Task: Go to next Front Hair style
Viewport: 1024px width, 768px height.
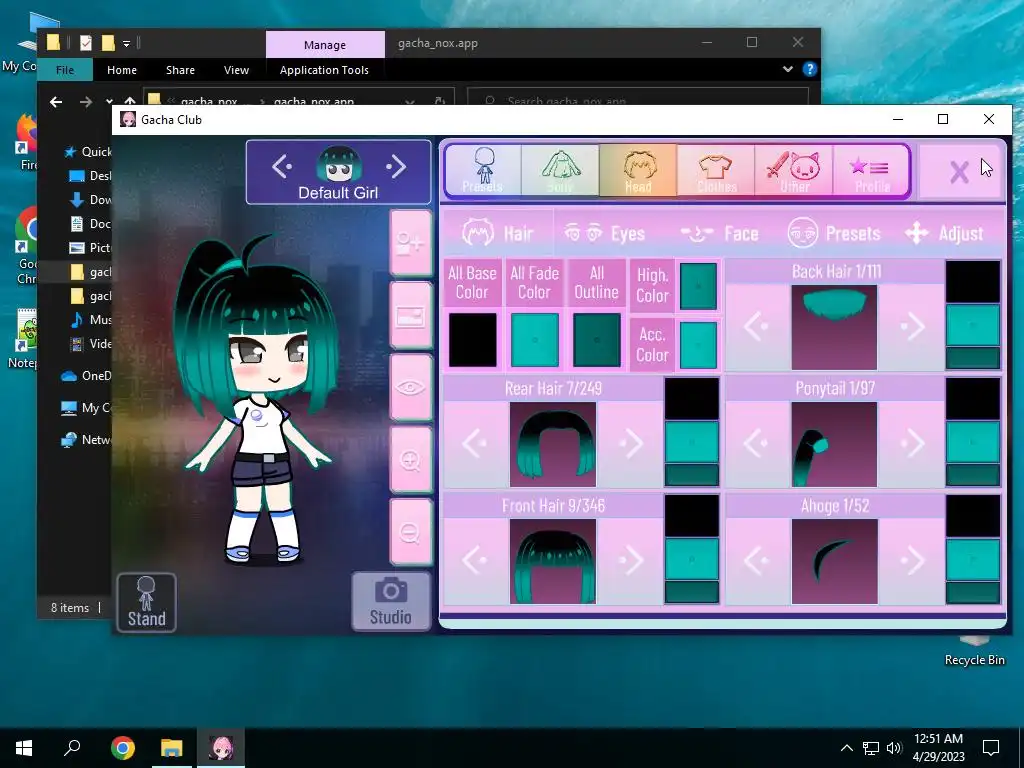Action: [x=630, y=560]
